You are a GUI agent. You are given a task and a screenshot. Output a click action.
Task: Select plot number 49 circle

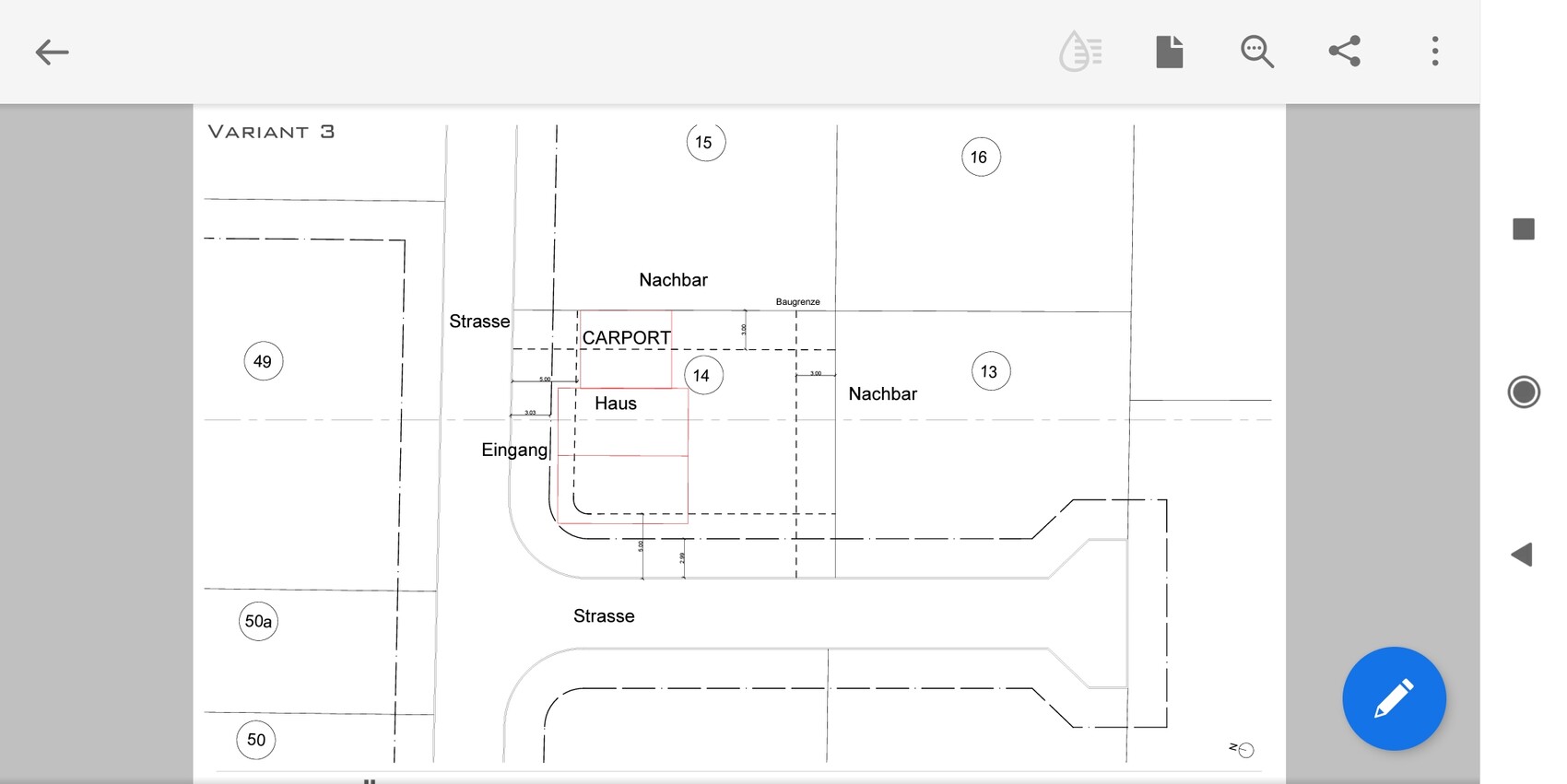(x=263, y=361)
